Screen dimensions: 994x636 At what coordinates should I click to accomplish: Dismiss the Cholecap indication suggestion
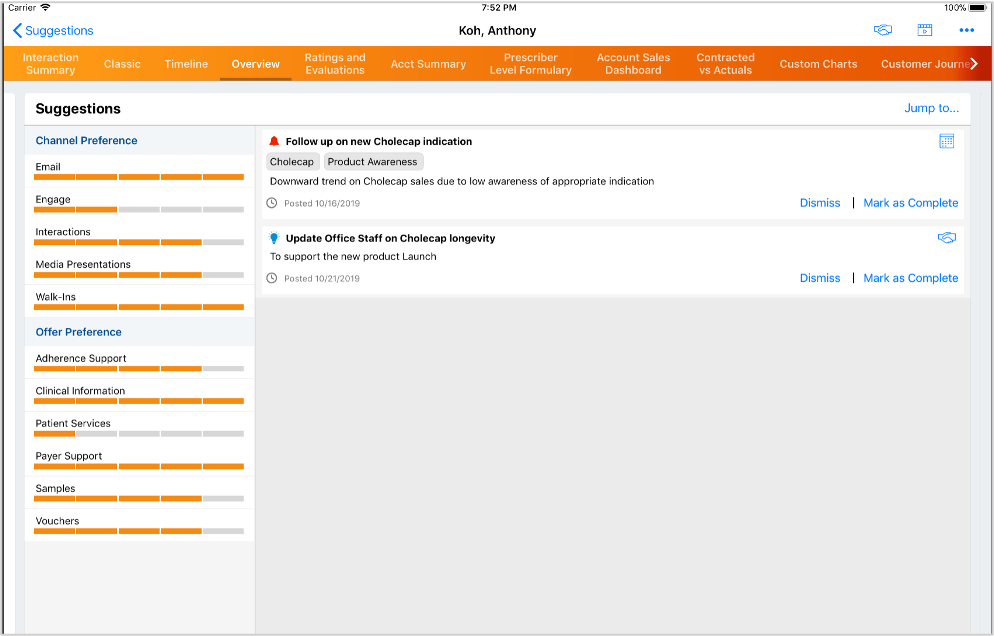[820, 203]
